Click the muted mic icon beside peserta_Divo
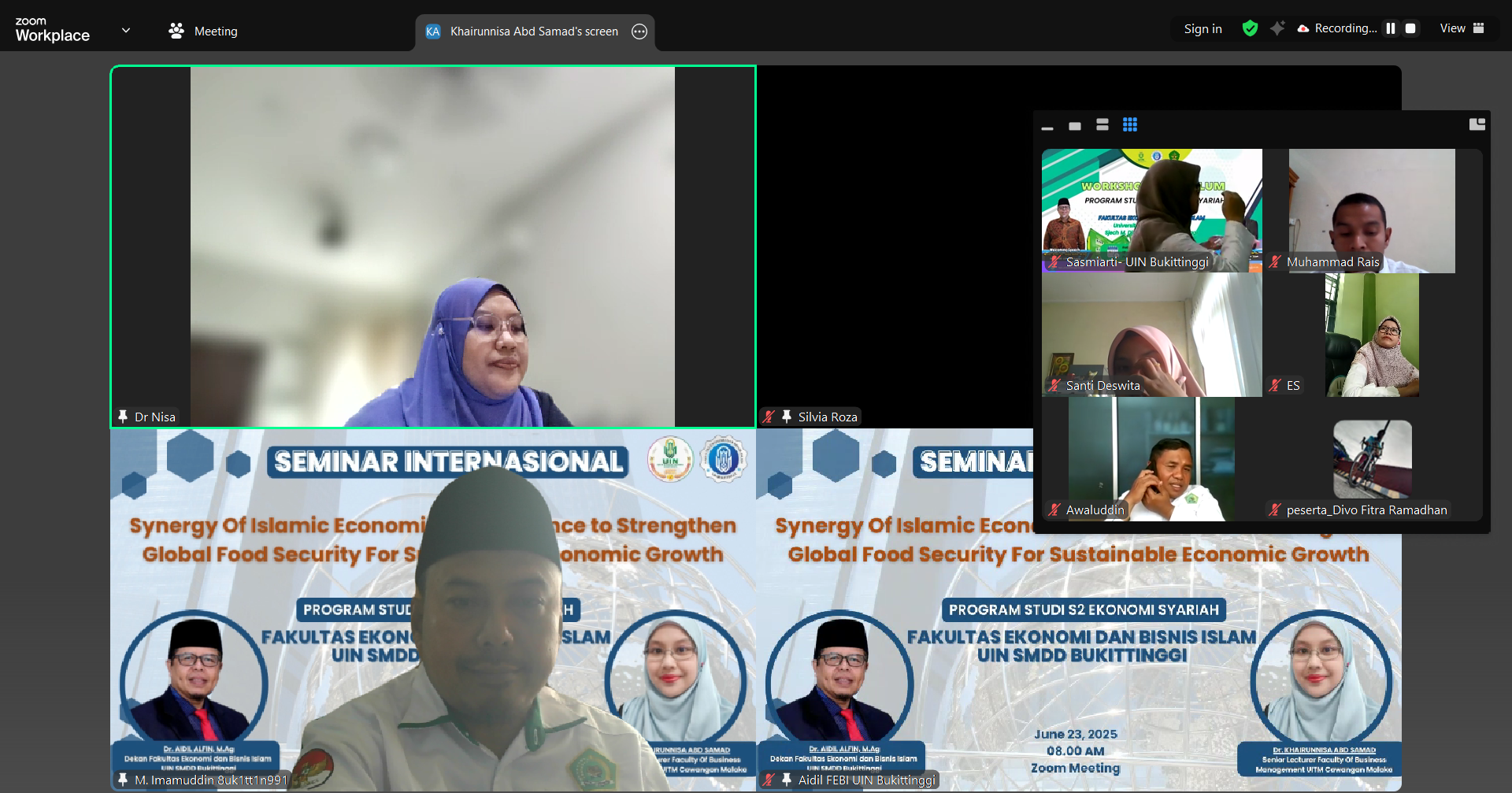Image resolution: width=1512 pixels, height=793 pixels. click(x=1275, y=510)
